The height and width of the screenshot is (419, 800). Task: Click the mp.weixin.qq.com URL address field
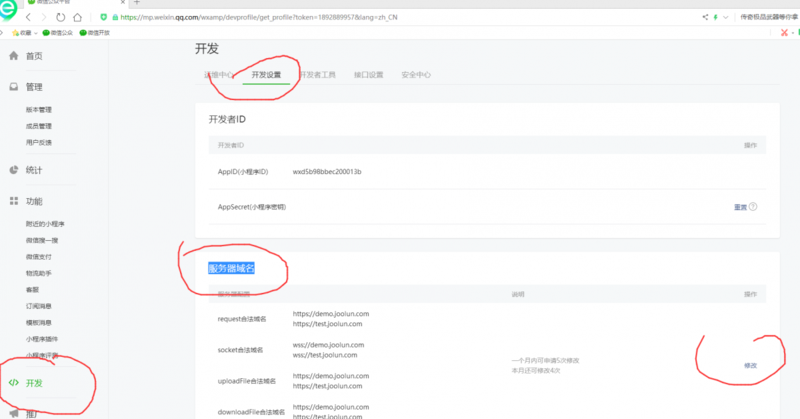(259, 17)
